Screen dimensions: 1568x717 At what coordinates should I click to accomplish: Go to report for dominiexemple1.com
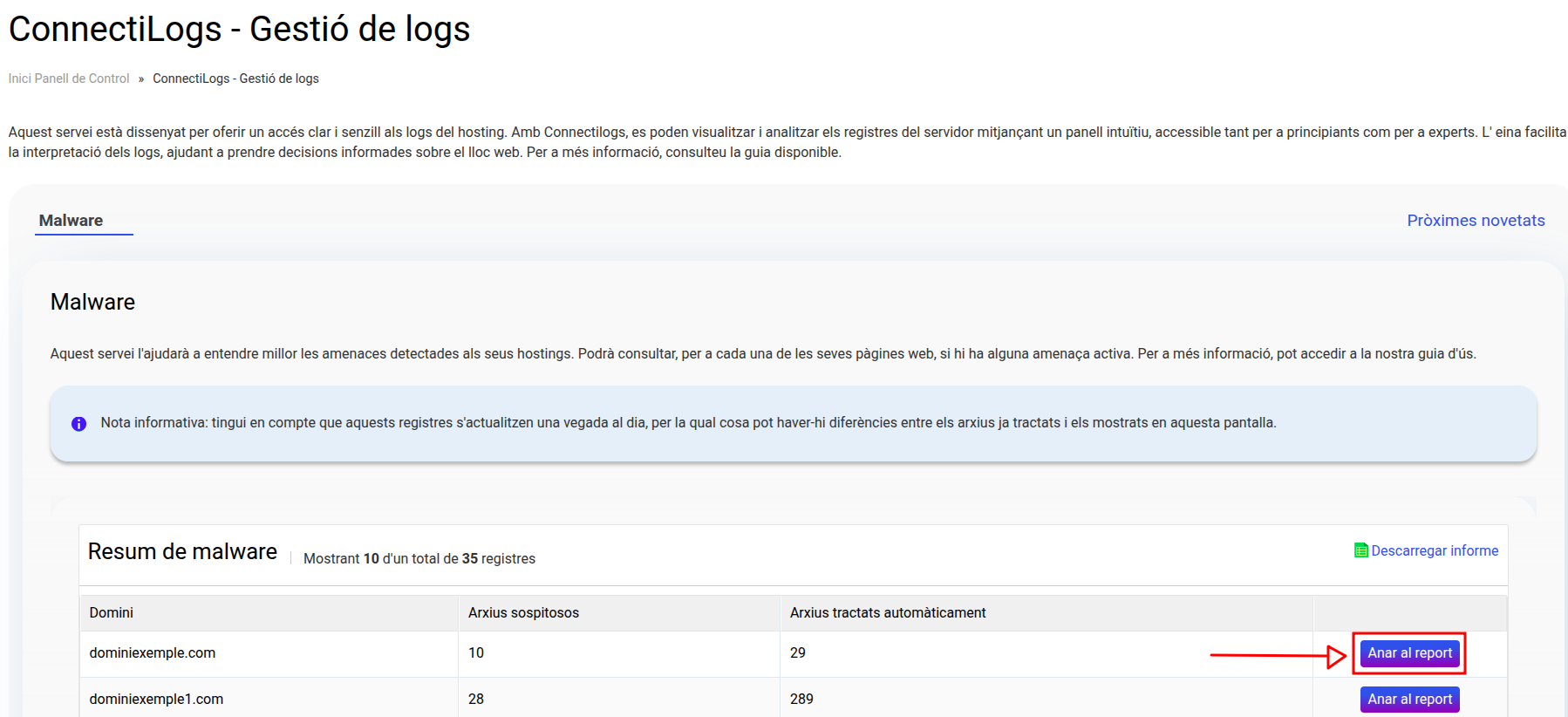tap(1409, 700)
